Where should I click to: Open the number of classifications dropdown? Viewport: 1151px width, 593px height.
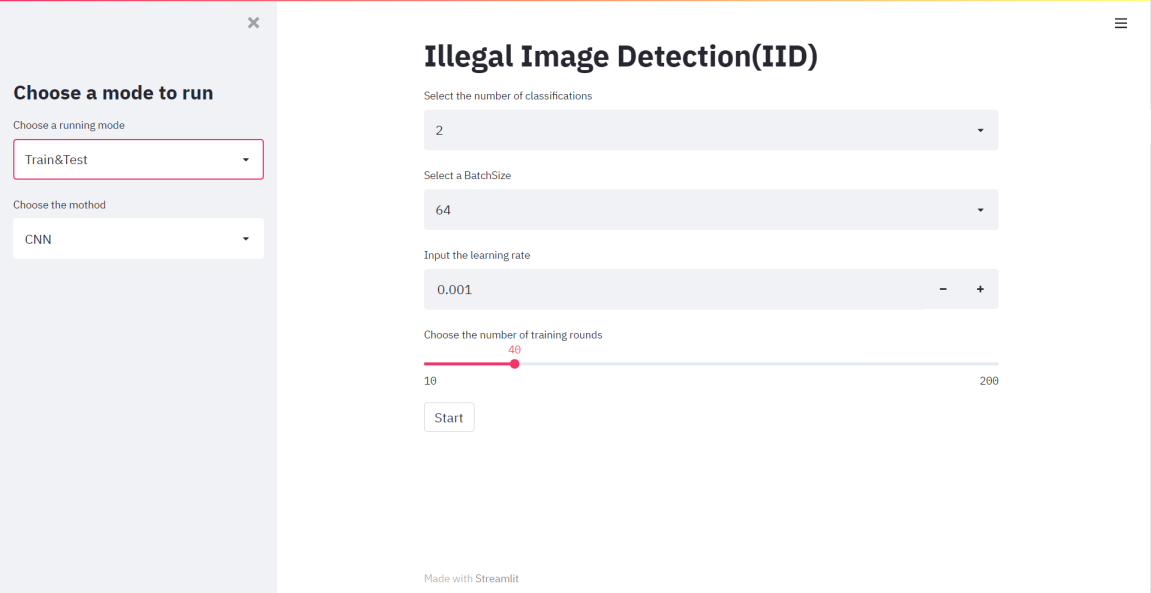700,130
